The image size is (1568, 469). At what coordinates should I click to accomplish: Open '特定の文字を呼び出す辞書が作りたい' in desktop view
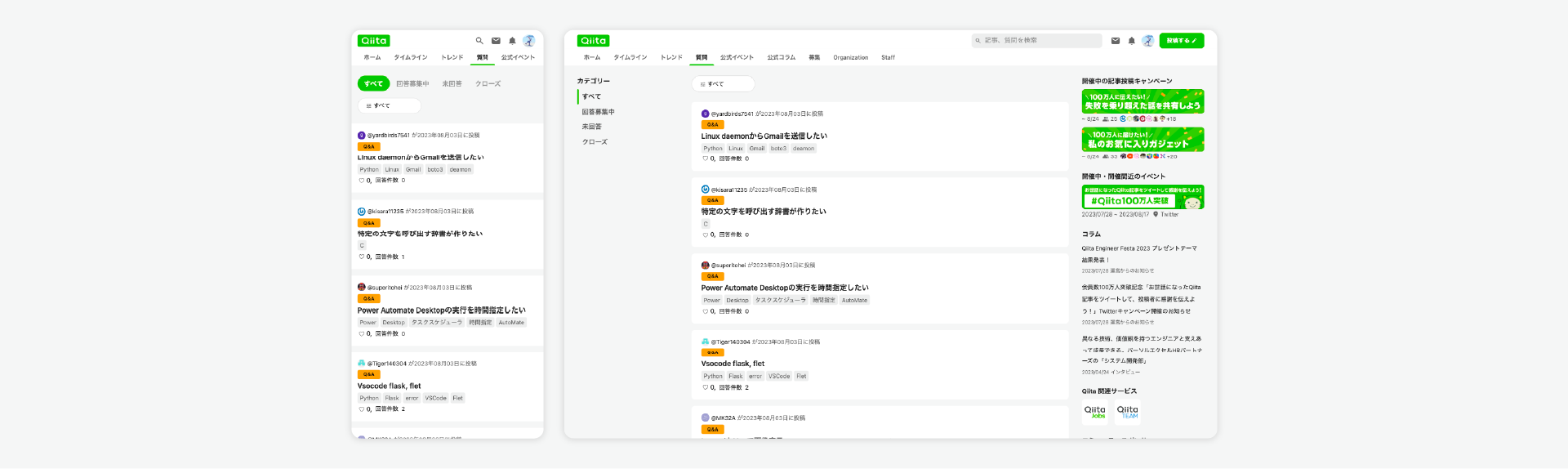tap(764, 212)
